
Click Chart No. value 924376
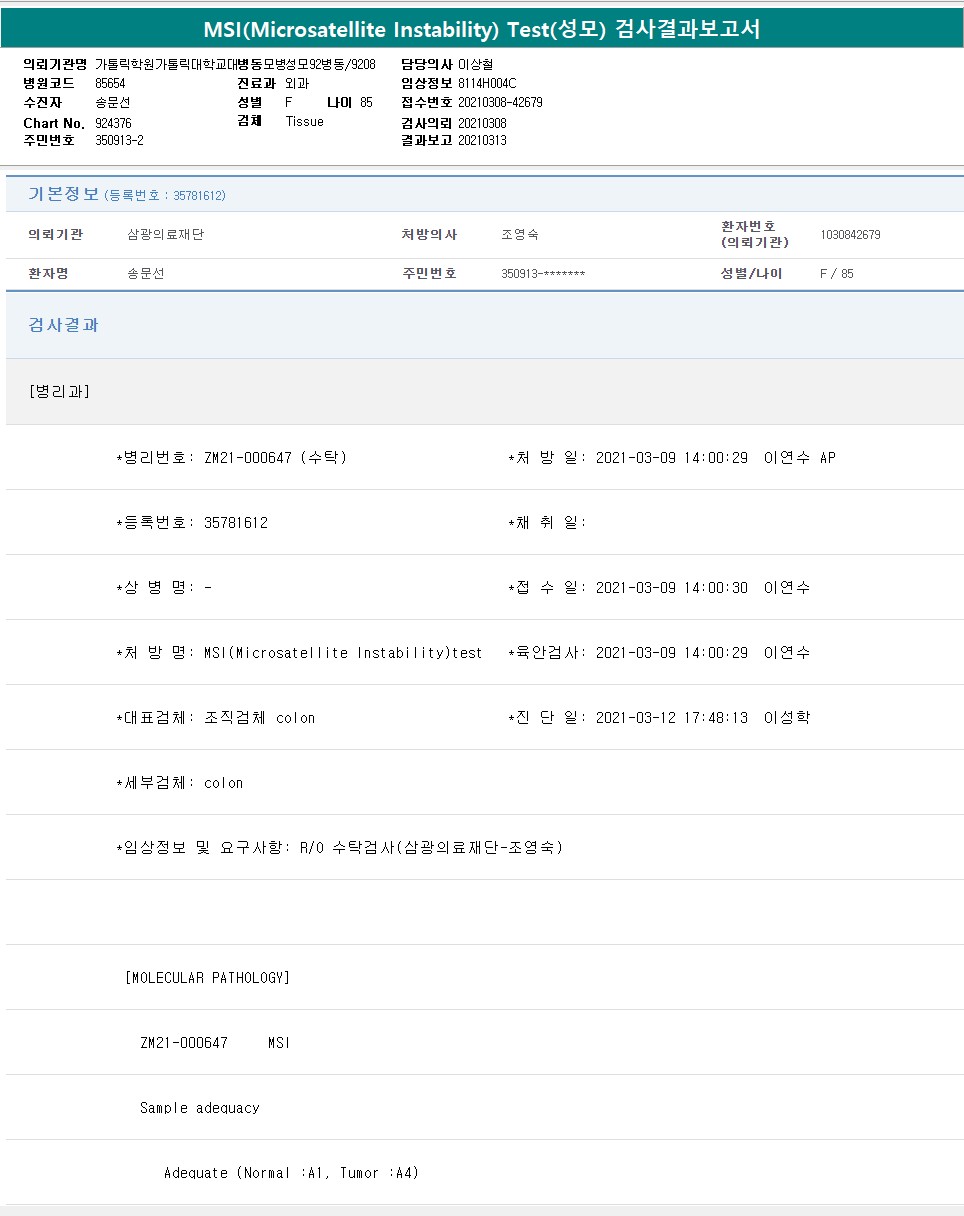pyautogui.click(x=113, y=123)
